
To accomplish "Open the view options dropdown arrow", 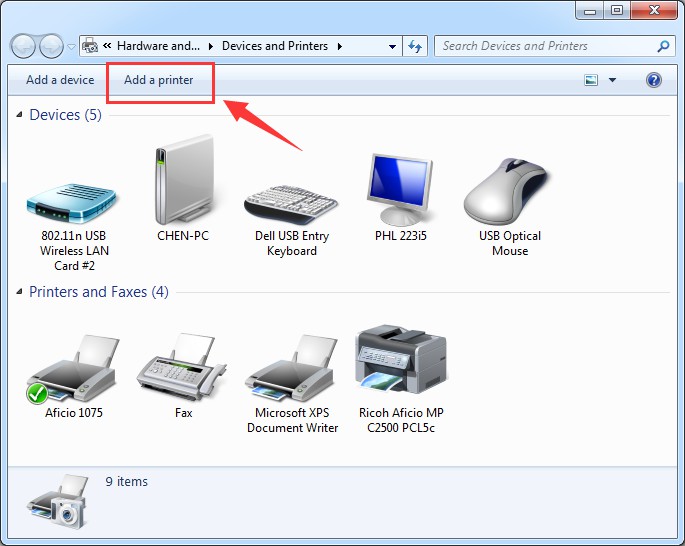I will click(612, 80).
